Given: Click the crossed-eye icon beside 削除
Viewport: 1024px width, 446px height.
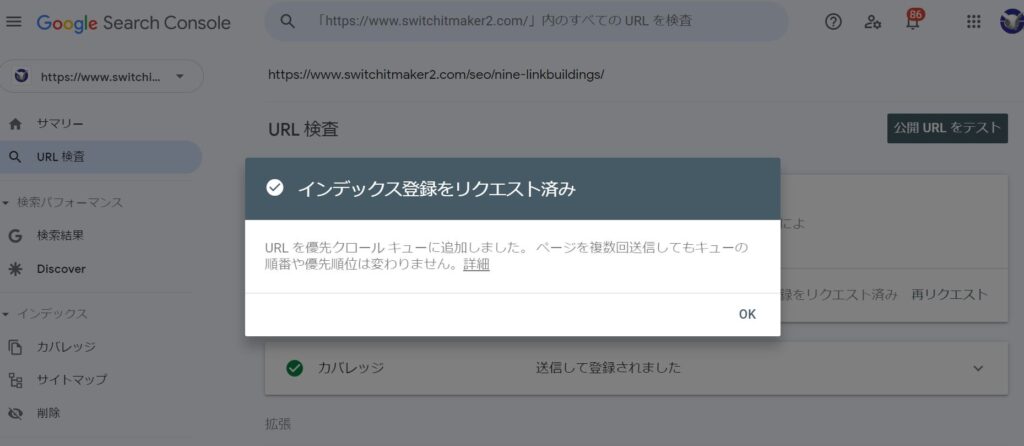Looking at the screenshot, I should coord(16,413).
